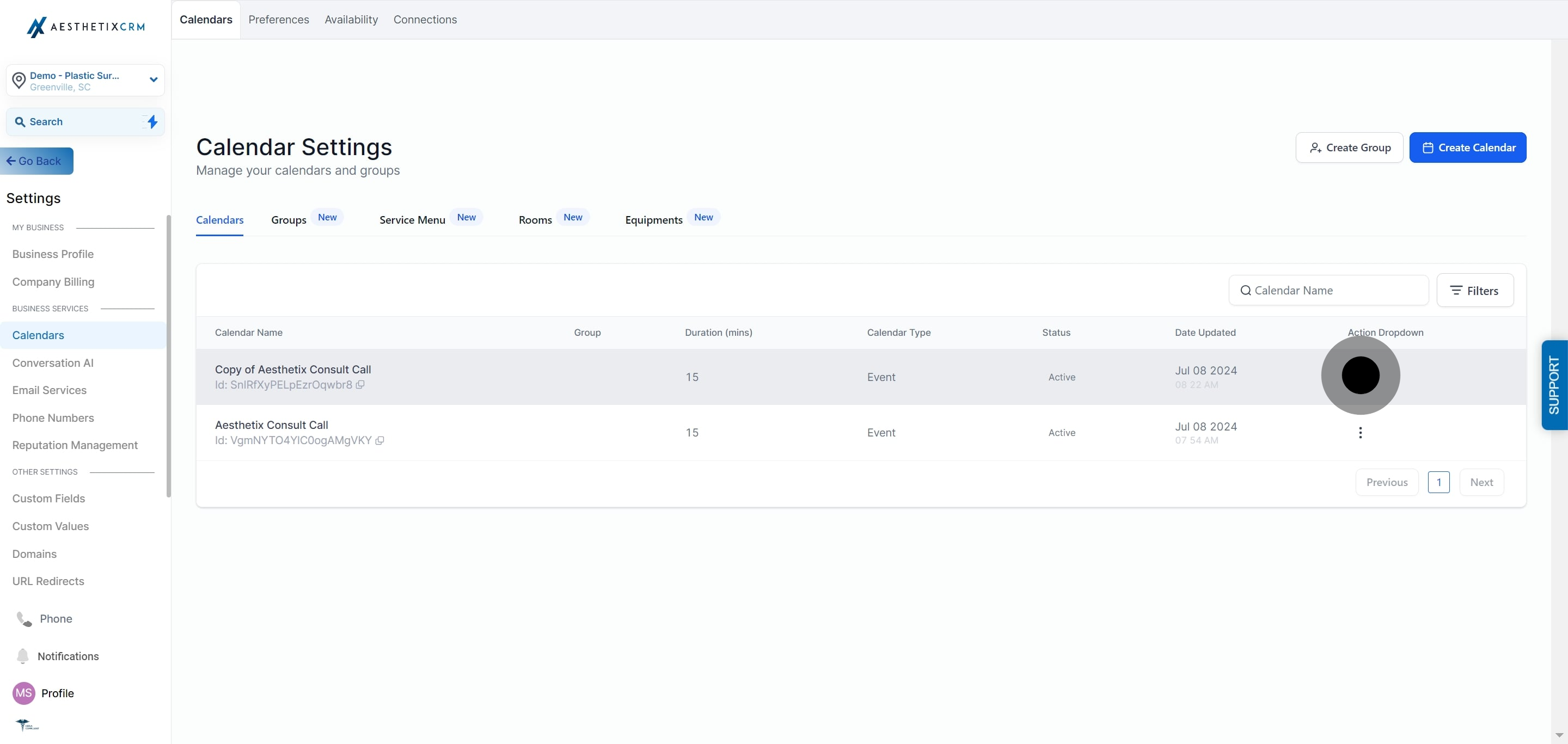Open the SUPPORT side tab
This screenshot has height=744, width=1568.
[1553, 385]
